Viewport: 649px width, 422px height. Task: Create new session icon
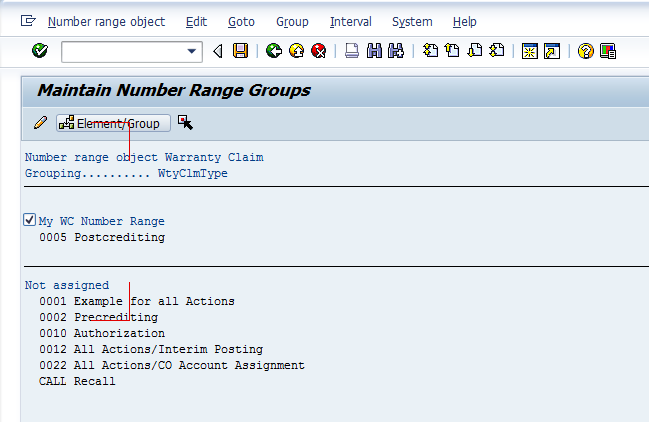(x=529, y=51)
